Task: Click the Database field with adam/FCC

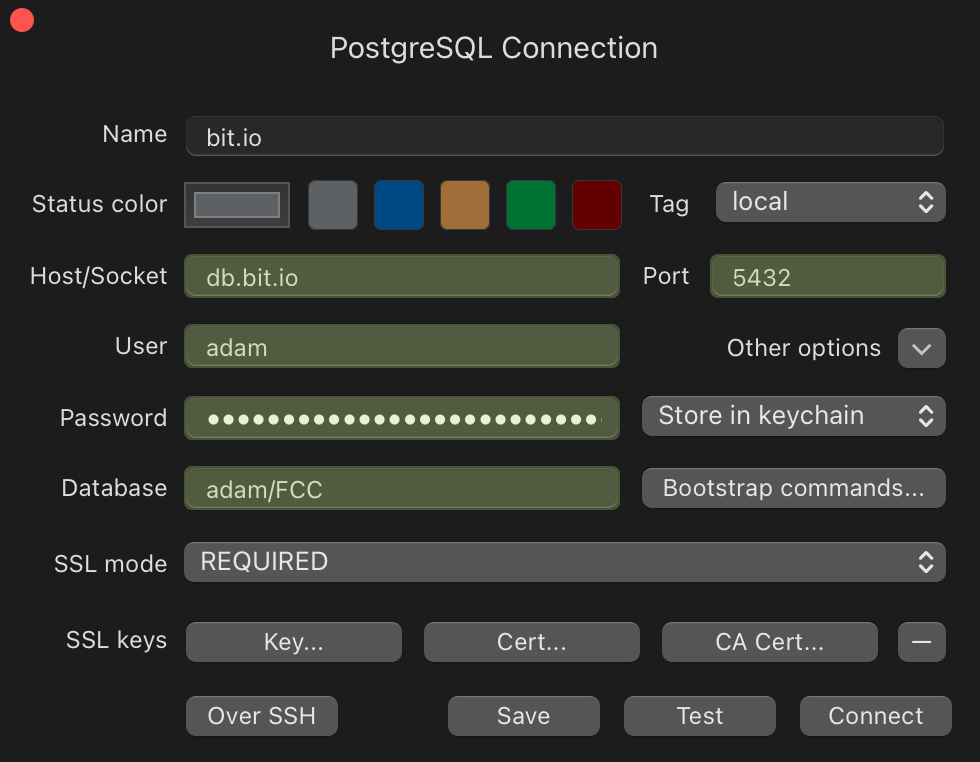Action: coord(402,488)
